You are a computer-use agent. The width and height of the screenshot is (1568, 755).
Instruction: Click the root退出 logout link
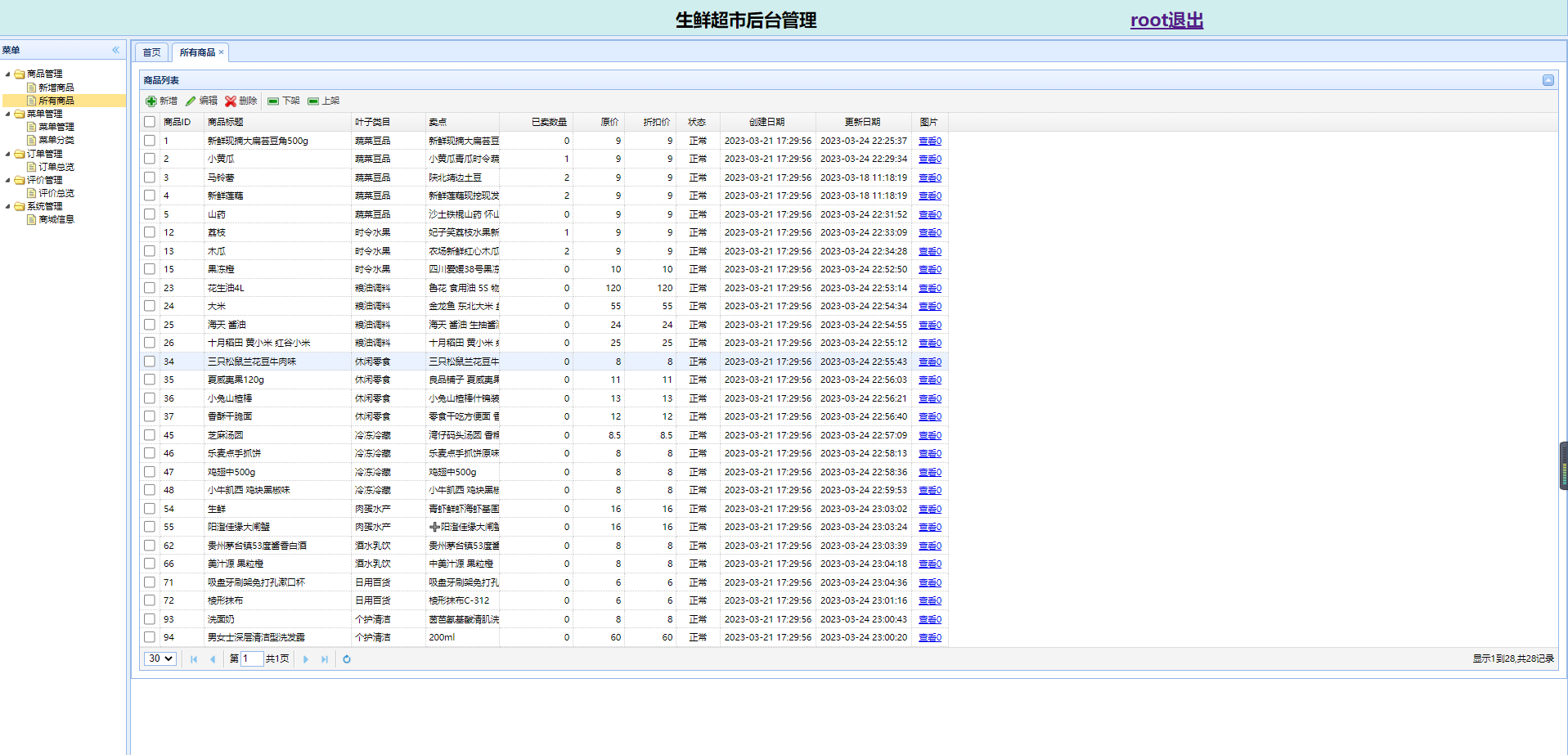(1166, 20)
